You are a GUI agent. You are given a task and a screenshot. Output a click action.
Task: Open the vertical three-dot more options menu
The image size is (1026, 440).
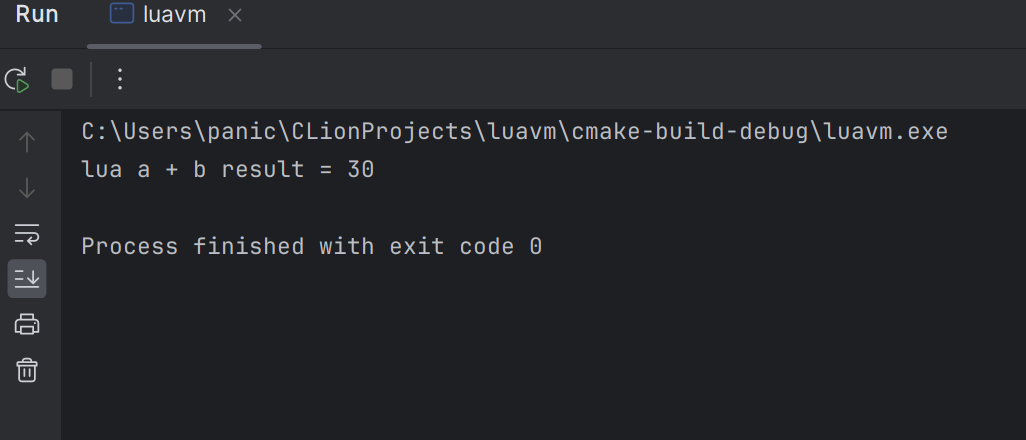tap(120, 80)
